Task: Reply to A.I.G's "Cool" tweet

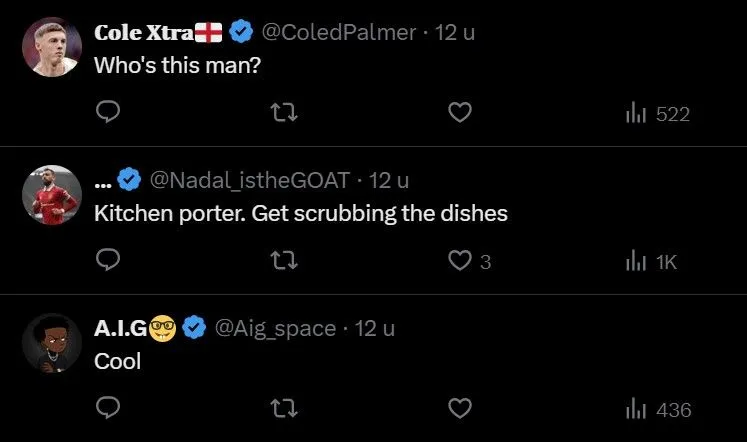Action: (x=108, y=408)
